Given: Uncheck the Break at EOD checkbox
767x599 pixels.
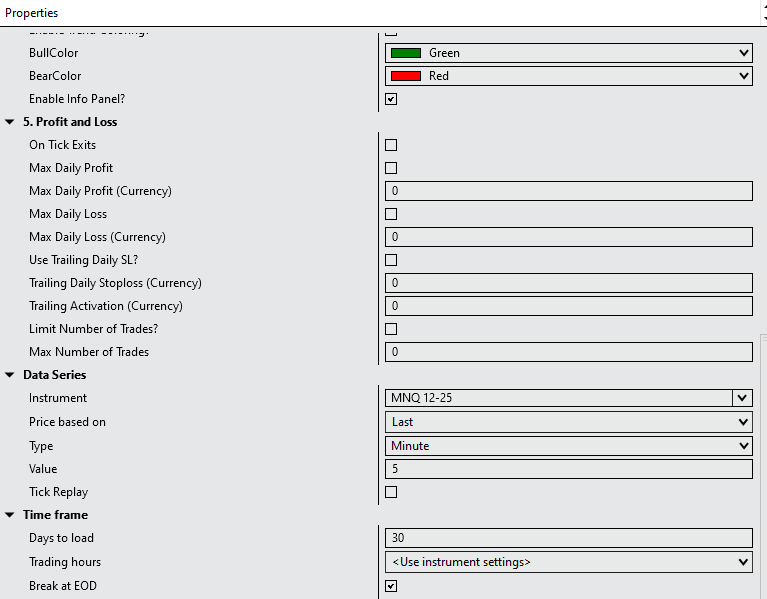Looking at the screenshot, I should (x=391, y=586).
